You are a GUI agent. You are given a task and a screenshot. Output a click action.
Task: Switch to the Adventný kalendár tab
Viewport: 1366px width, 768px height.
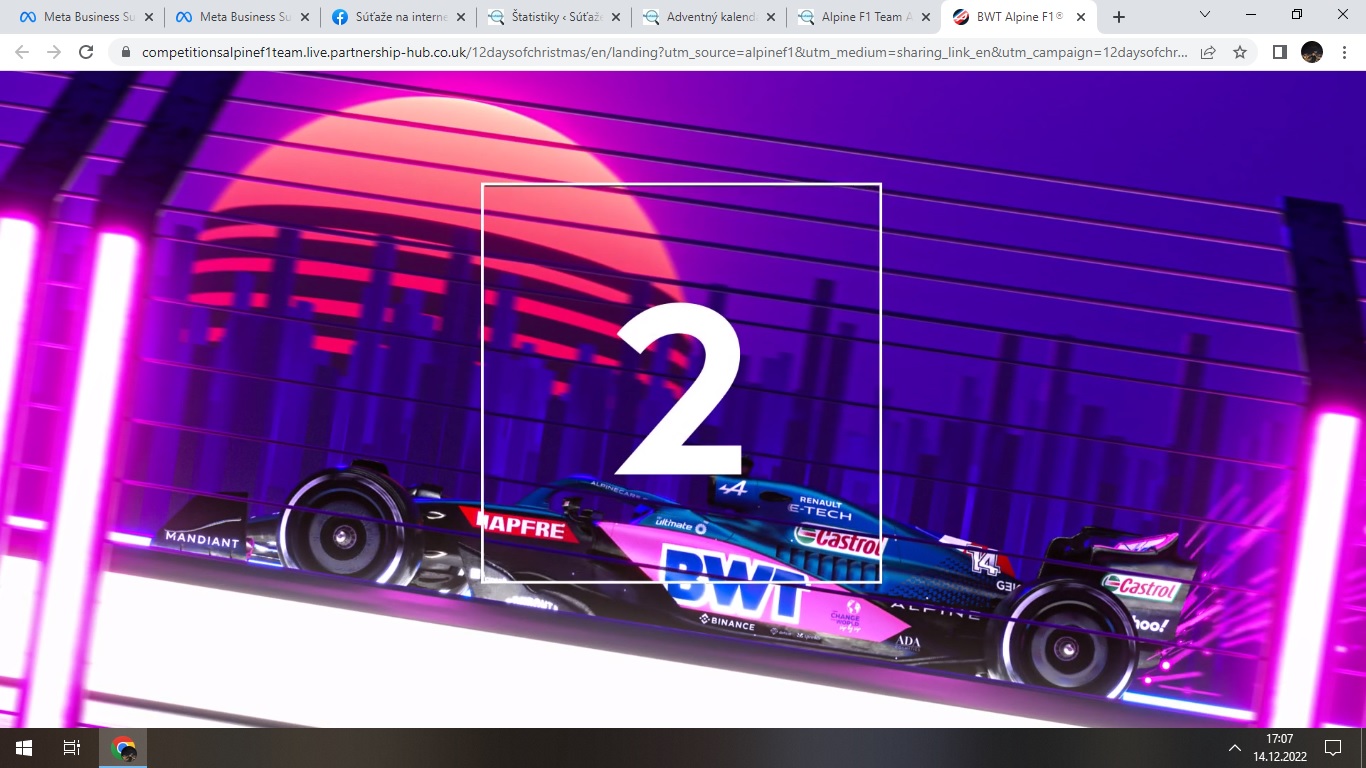[x=700, y=17]
